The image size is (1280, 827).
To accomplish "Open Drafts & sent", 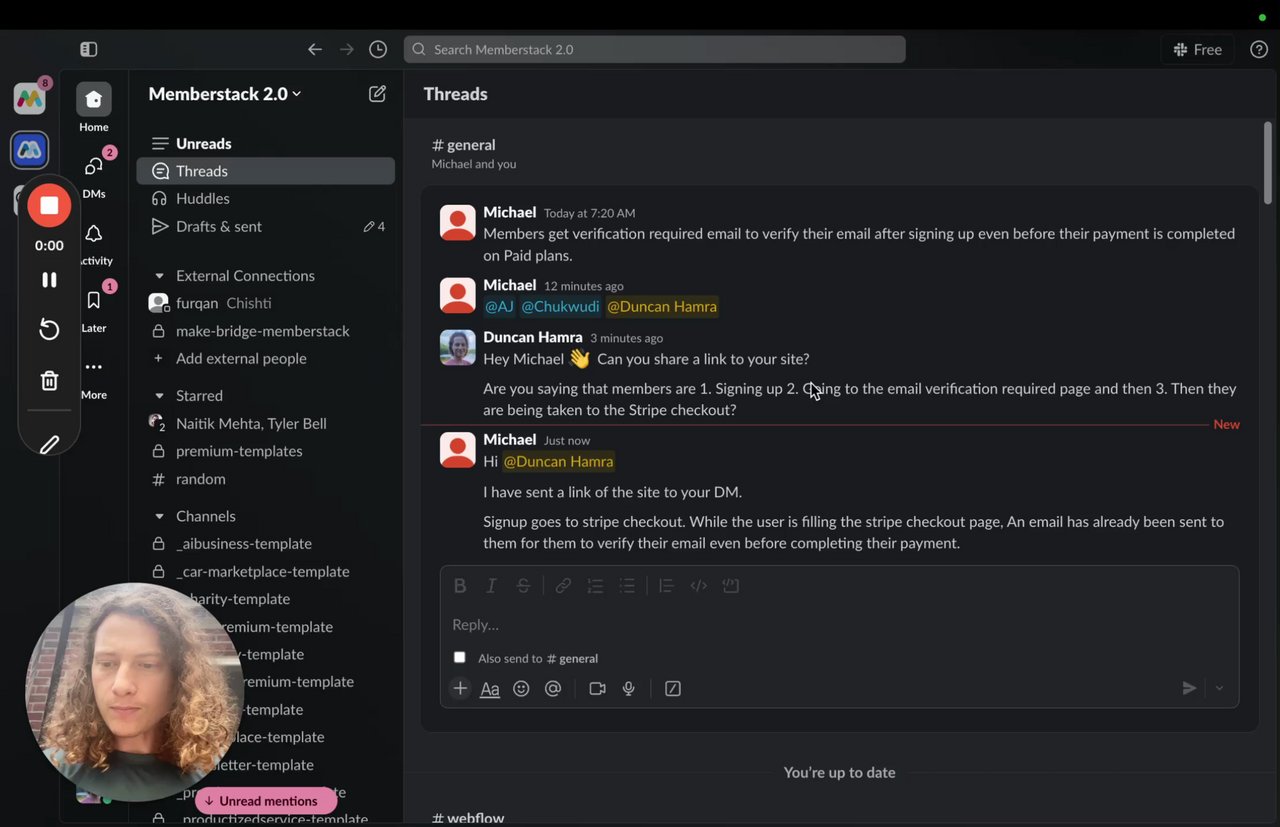I will tap(266, 226).
